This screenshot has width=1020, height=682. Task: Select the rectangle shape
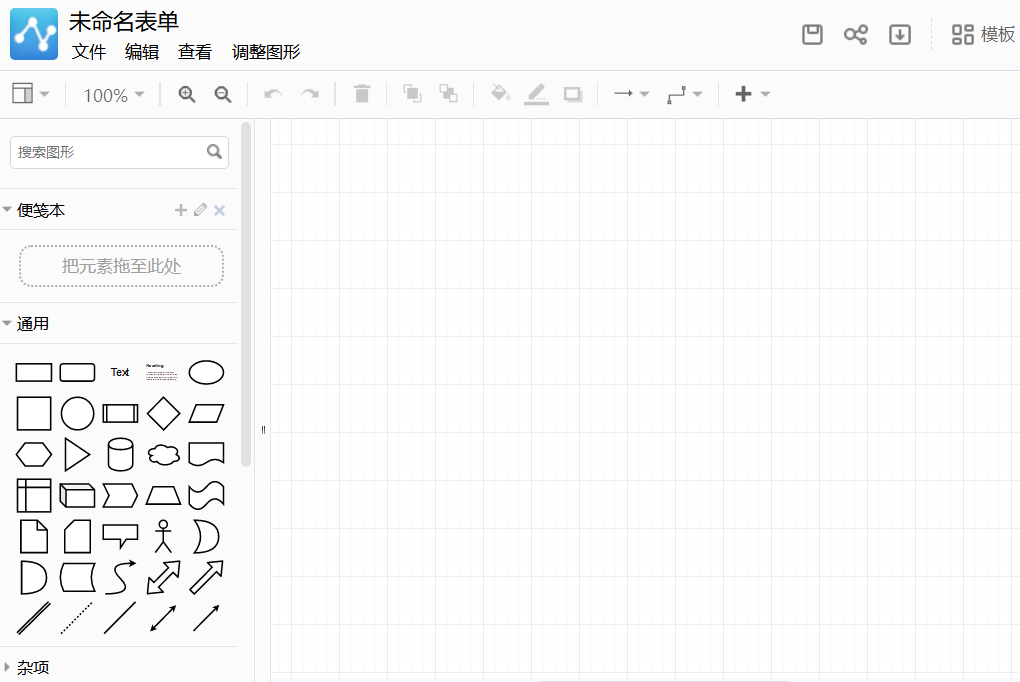(x=34, y=372)
